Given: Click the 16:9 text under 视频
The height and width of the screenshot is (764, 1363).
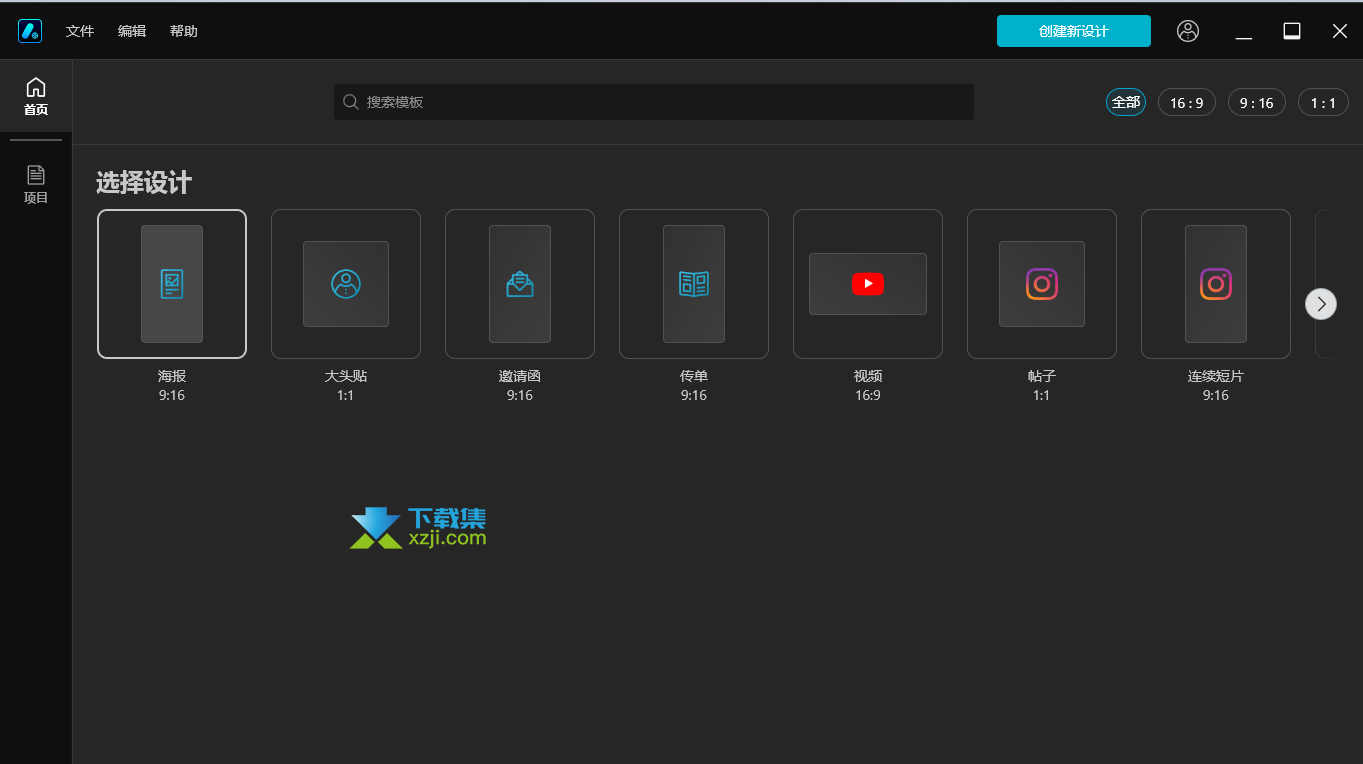Looking at the screenshot, I should point(868,395).
